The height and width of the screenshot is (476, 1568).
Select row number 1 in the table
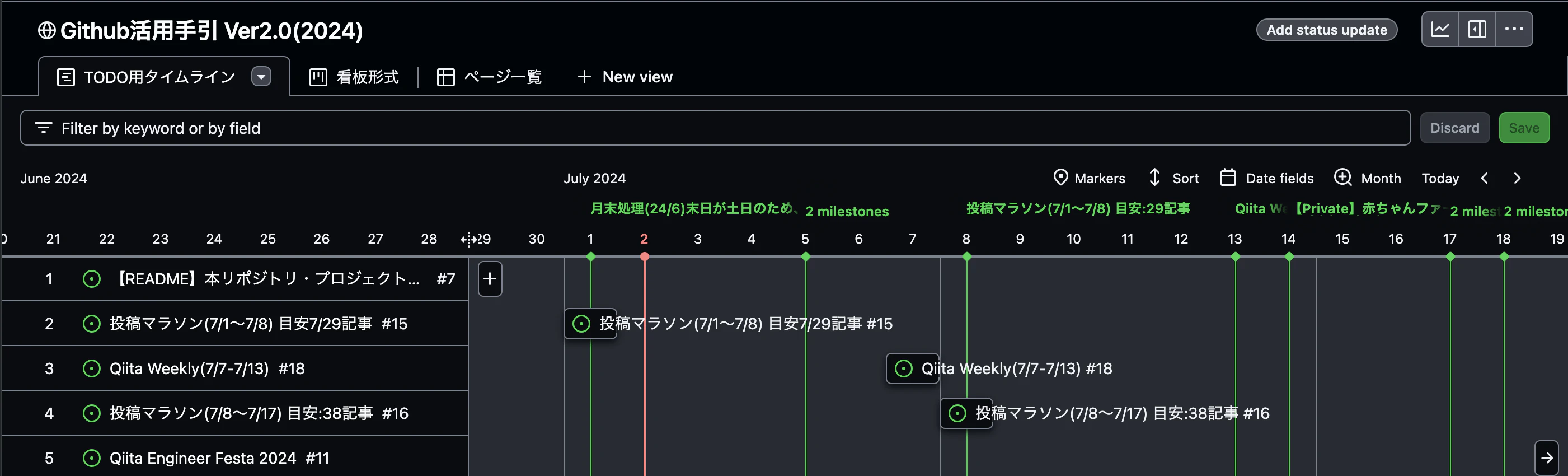pos(49,279)
